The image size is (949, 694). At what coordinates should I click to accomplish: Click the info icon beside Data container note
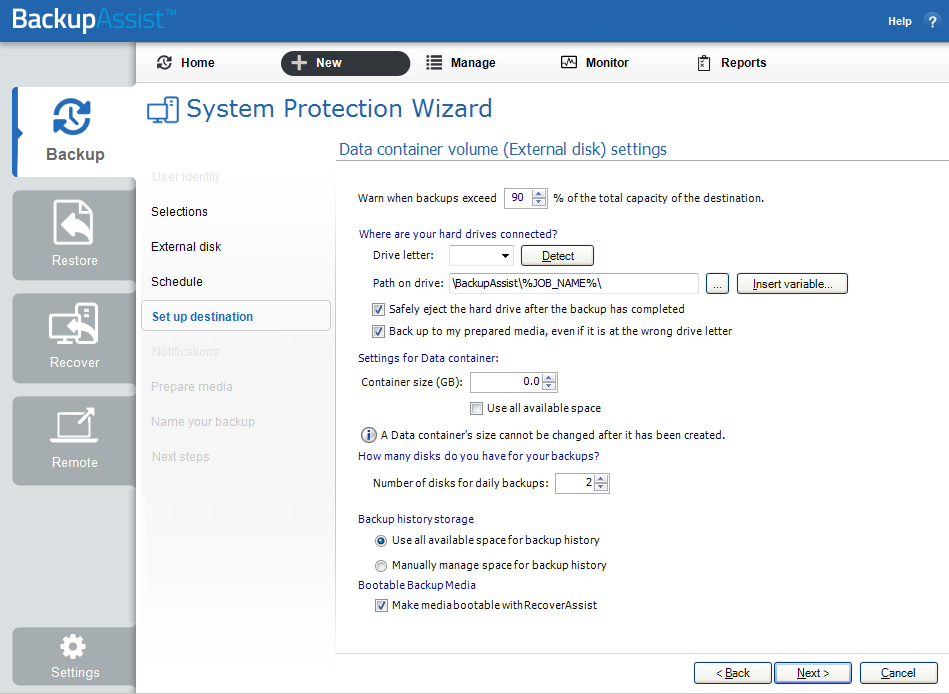(368, 435)
